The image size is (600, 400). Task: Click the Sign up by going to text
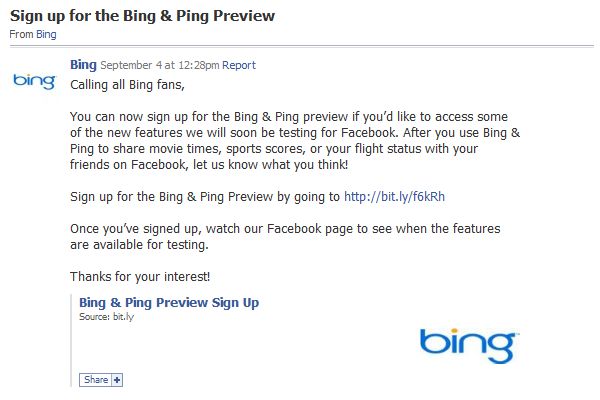point(205,197)
